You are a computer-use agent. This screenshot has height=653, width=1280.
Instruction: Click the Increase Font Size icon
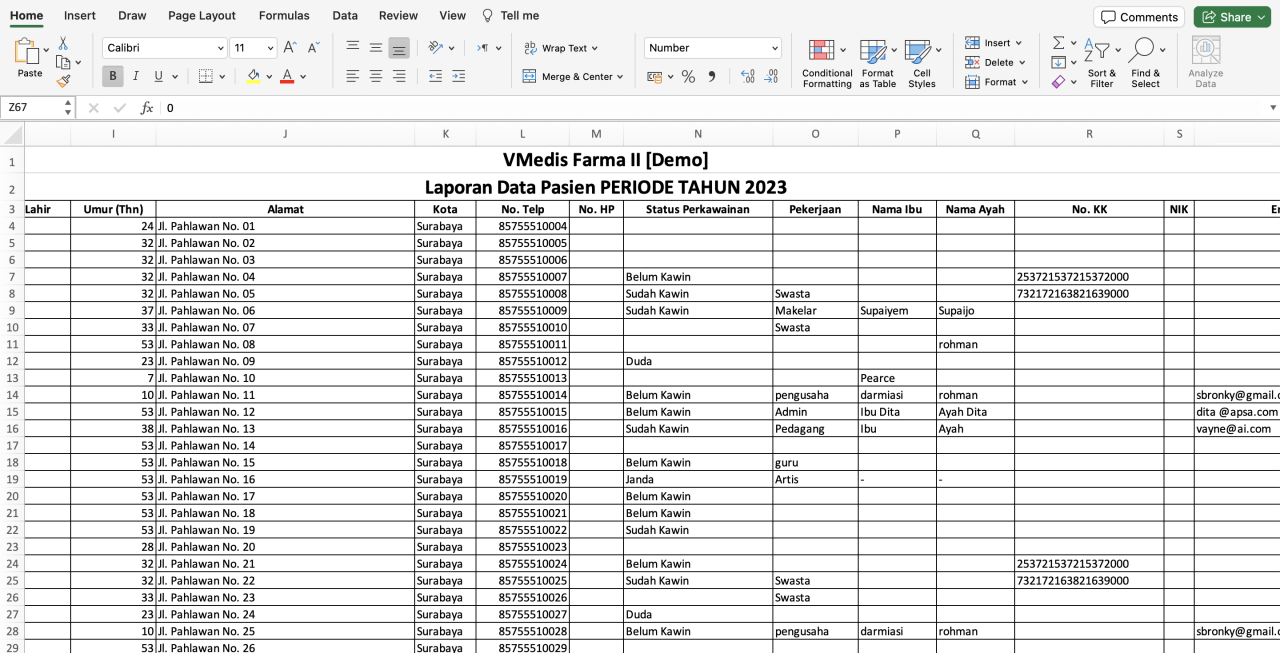coord(290,47)
